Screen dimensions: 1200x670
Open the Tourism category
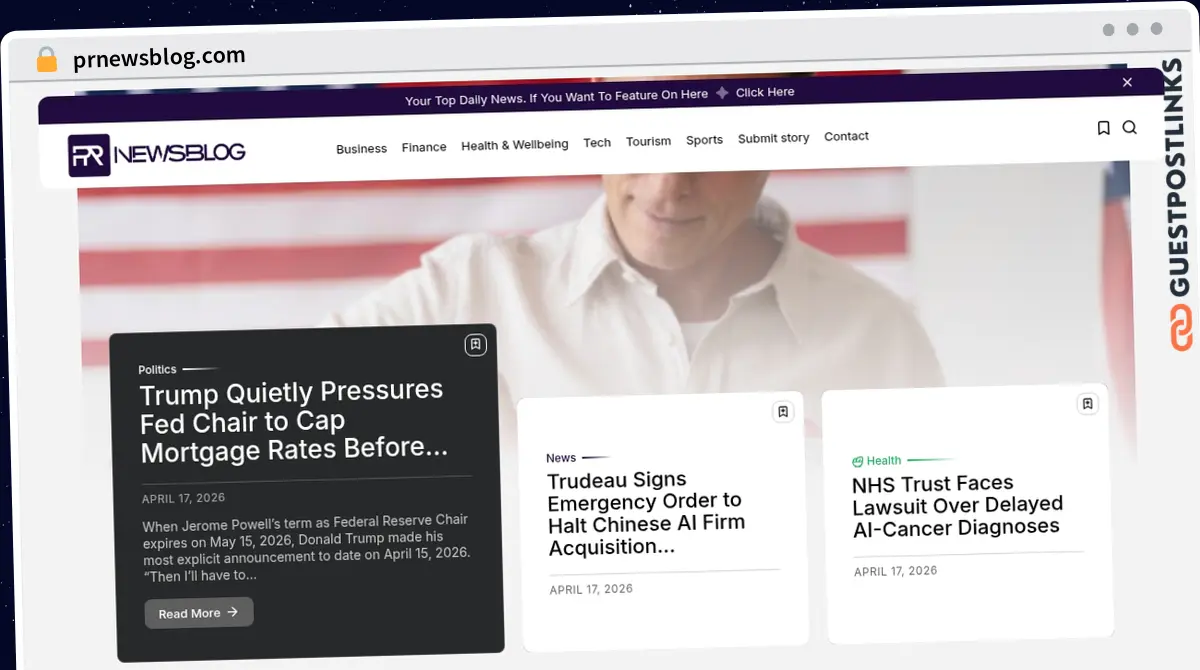pyautogui.click(x=648, y=141)
